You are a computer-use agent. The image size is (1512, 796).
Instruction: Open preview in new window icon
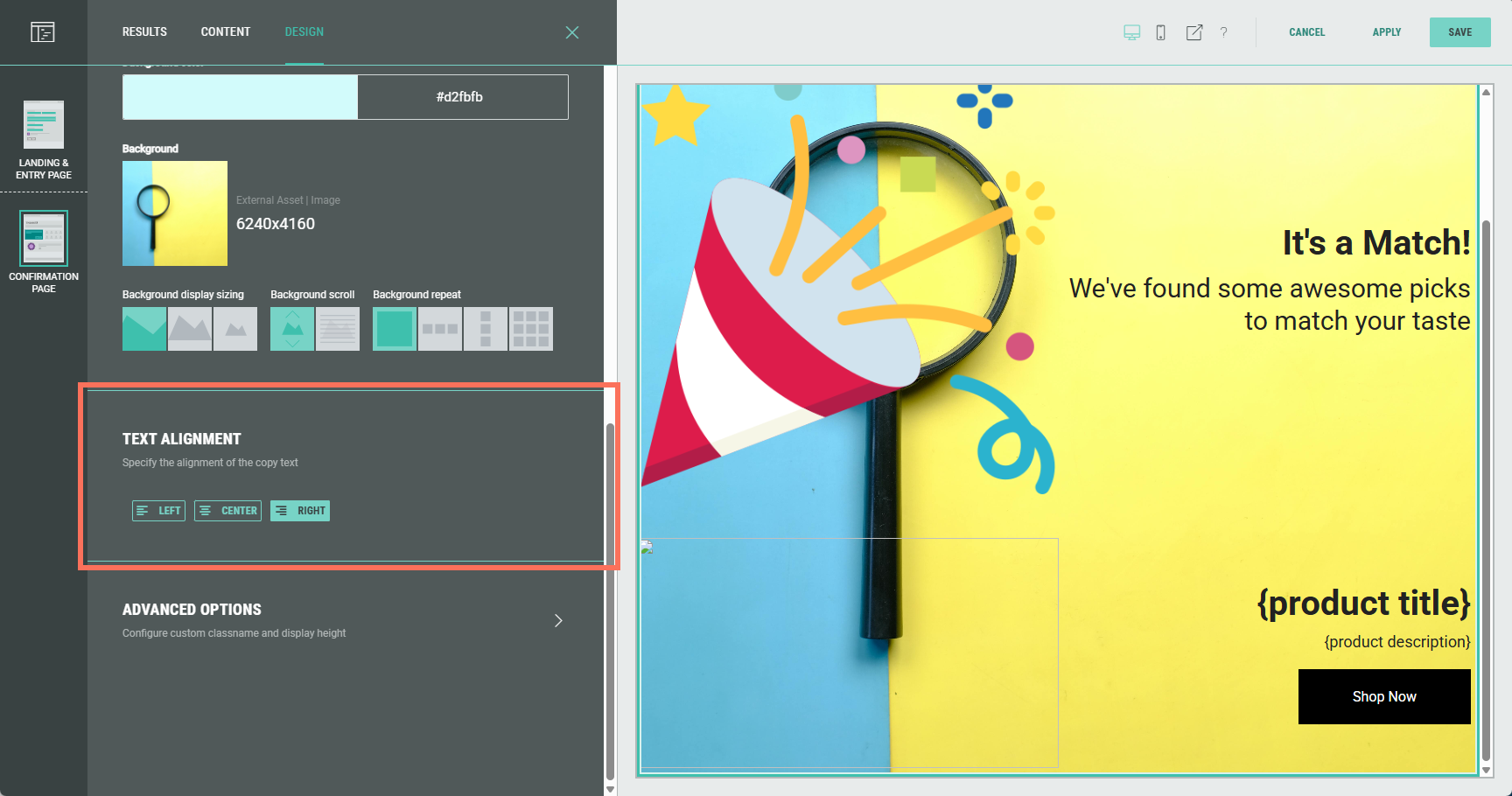point(1193,32)
